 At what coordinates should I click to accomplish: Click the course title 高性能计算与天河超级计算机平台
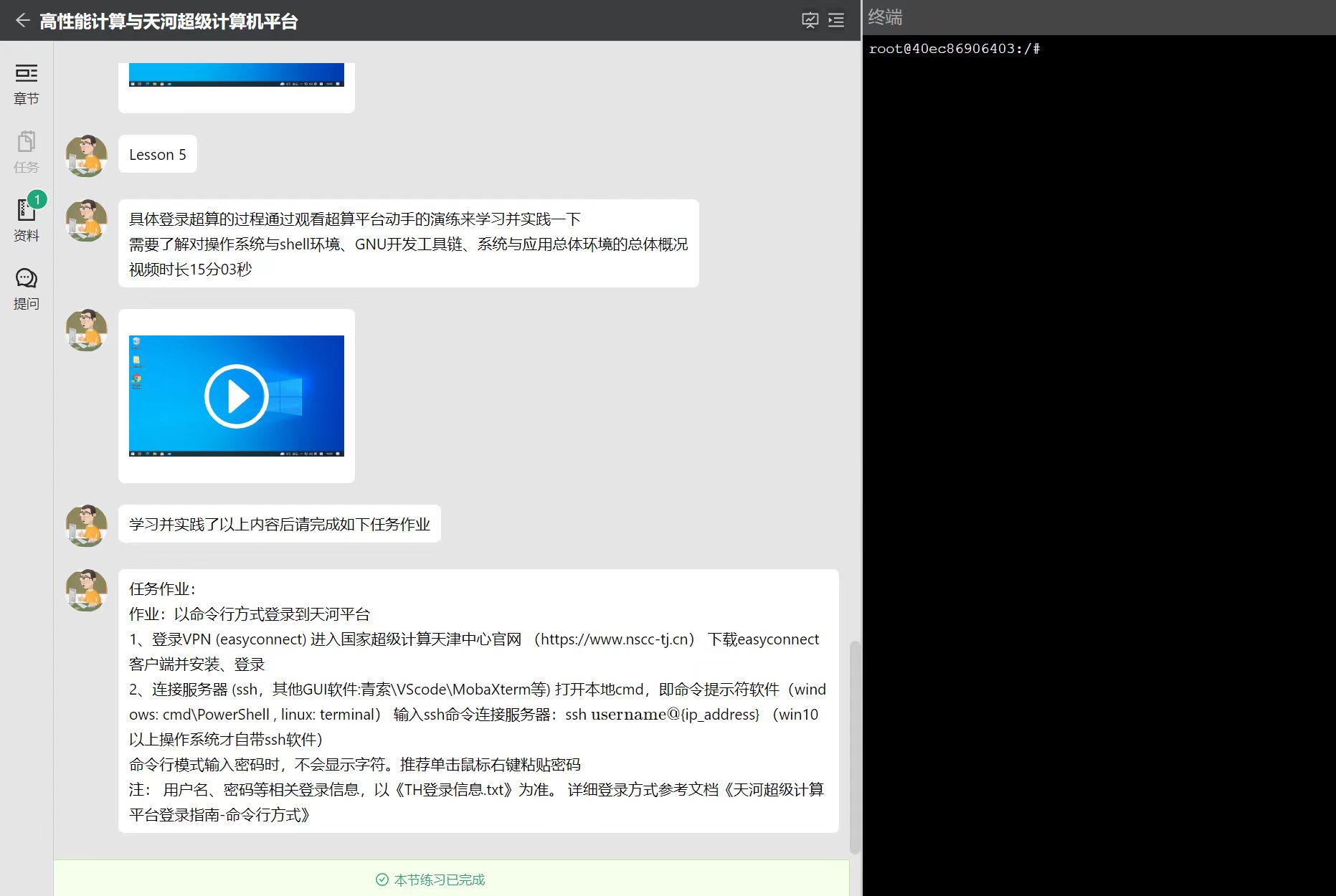pyautogui.click(x=169, y=22)
